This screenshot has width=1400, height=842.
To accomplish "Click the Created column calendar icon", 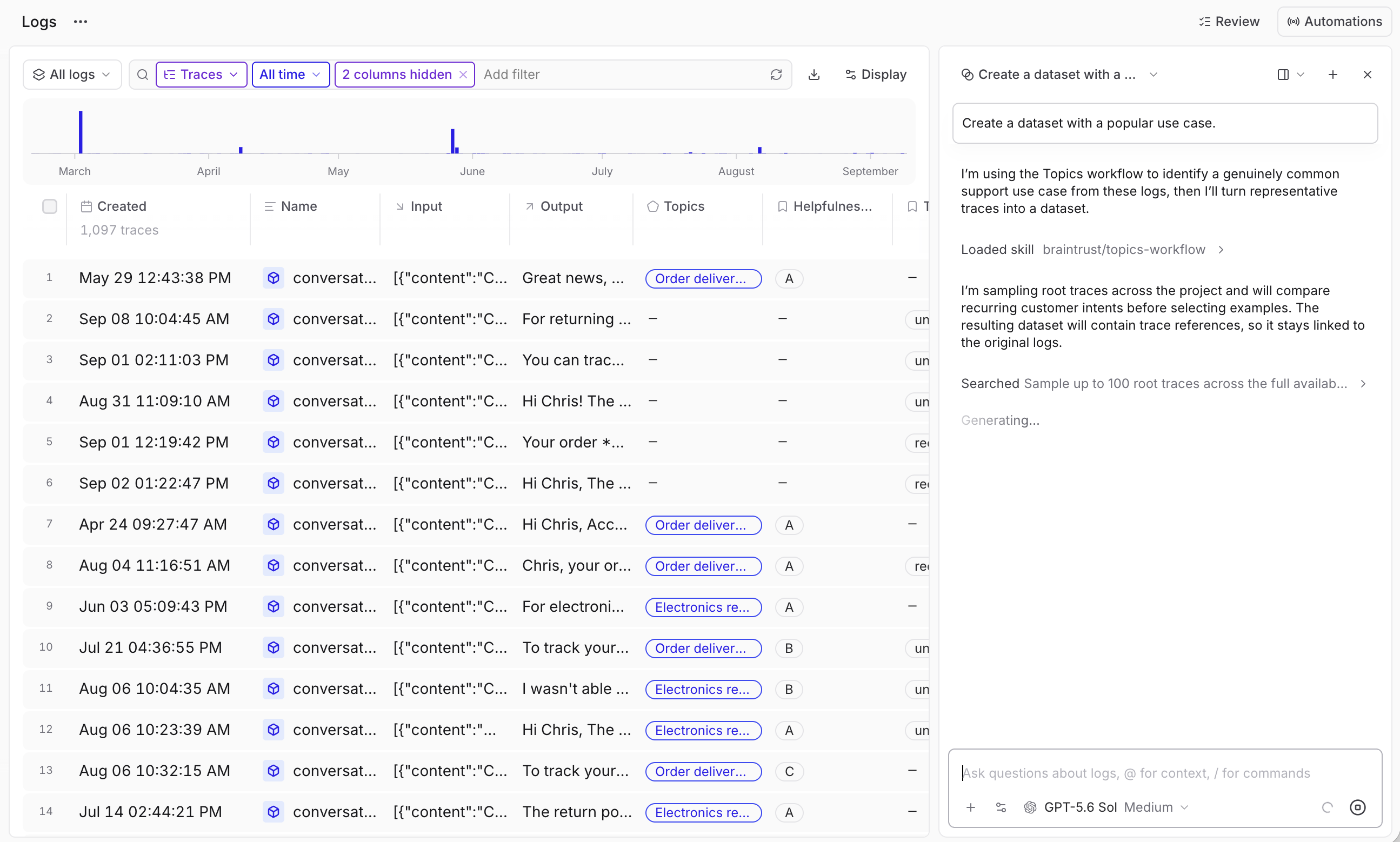I will click(86, 206).
